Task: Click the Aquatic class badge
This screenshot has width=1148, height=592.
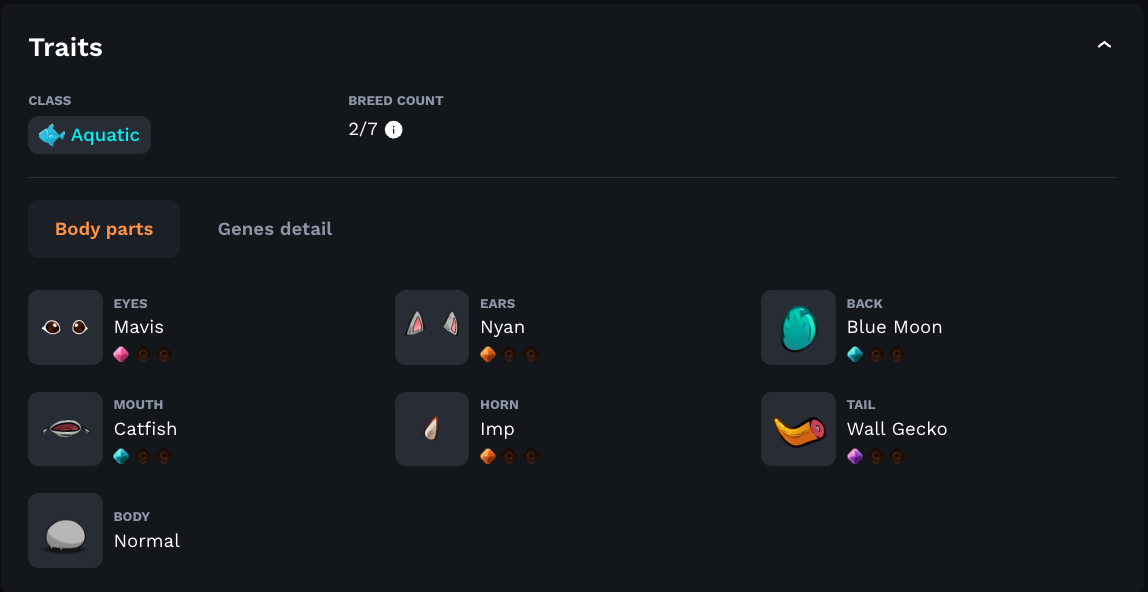Action: pos(90,135)
